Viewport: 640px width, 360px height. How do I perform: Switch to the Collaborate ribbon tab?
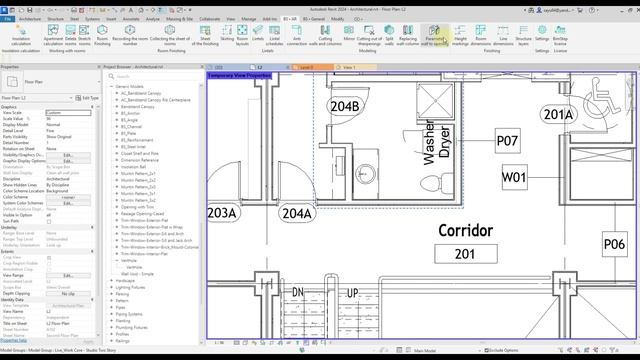[x=210, y=19]
